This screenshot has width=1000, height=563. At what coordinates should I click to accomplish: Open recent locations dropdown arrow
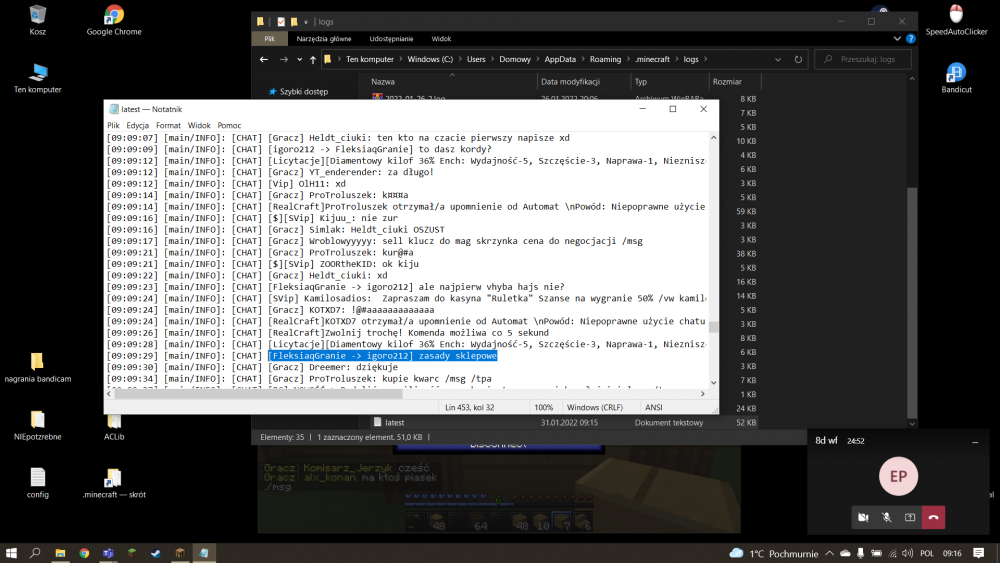297,60
